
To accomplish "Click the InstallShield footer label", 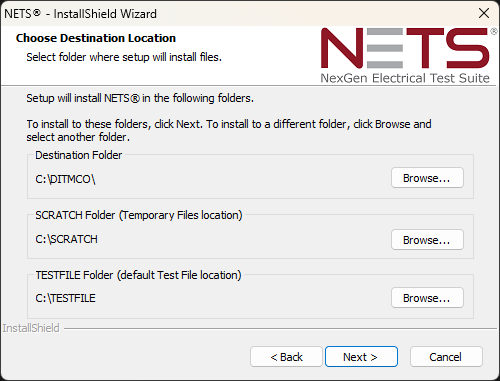I will 31,328.
